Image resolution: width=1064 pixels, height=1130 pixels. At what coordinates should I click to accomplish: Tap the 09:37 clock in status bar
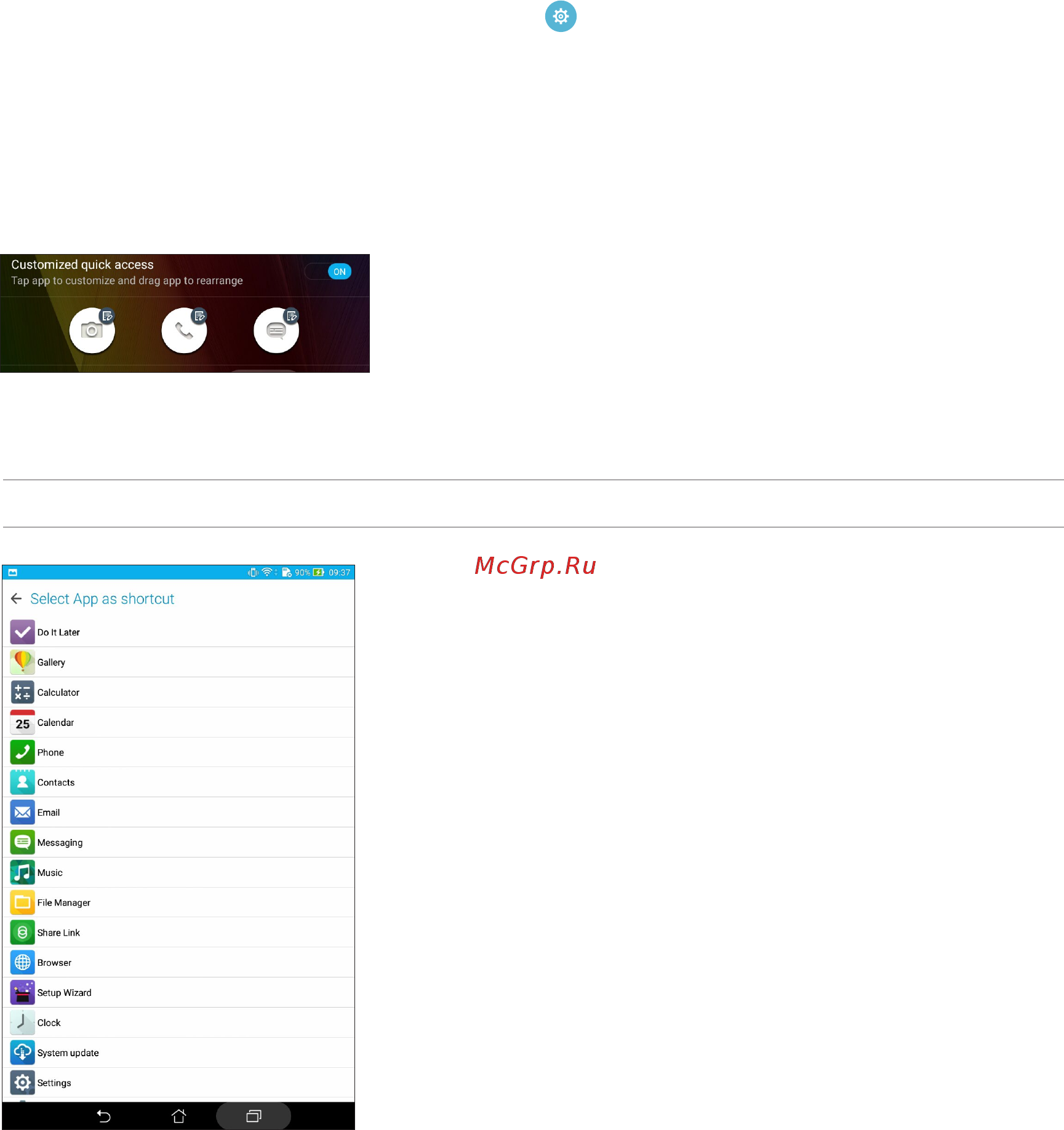tap(339, 572)
